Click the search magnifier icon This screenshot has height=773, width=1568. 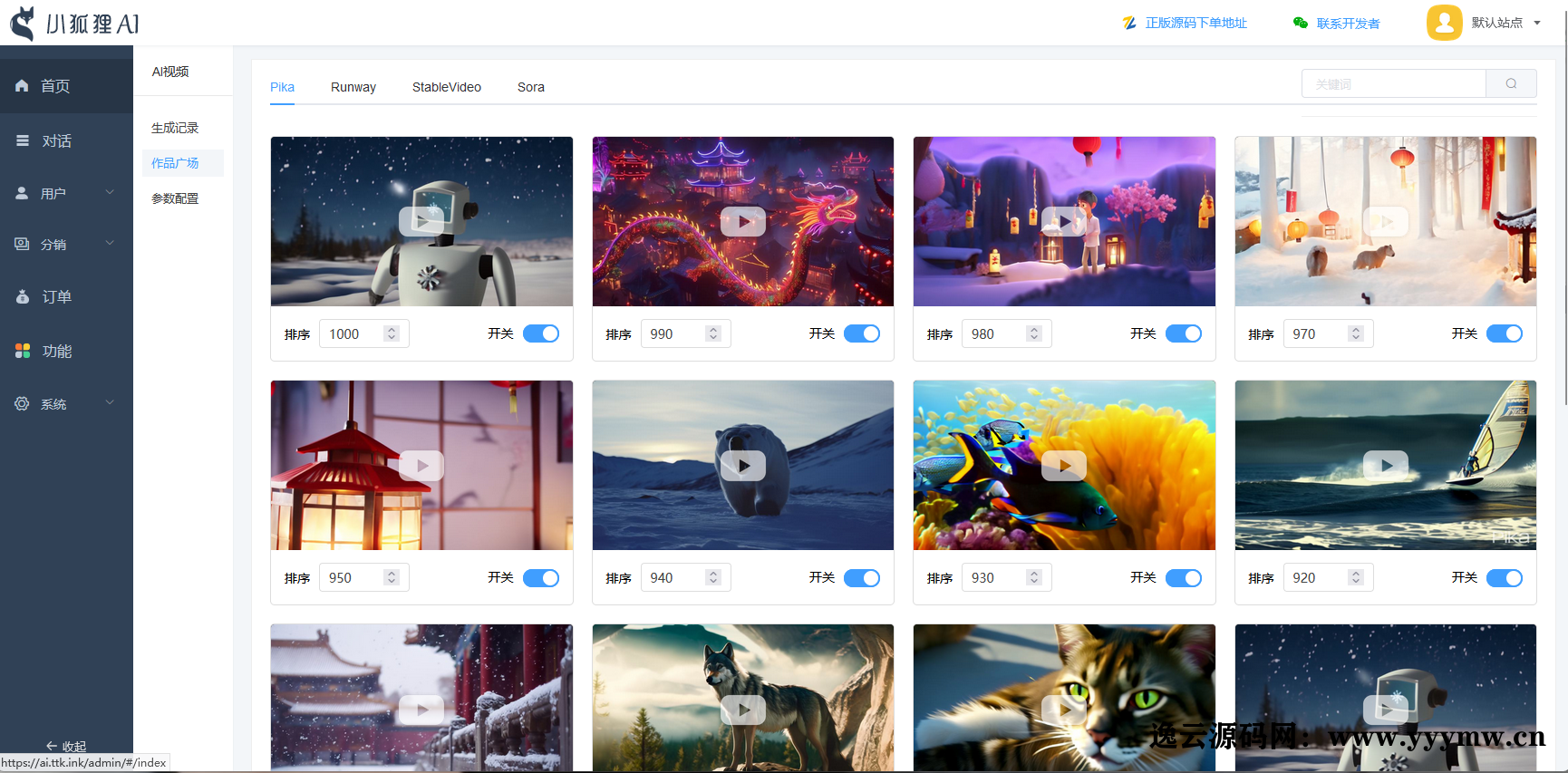1511,83
